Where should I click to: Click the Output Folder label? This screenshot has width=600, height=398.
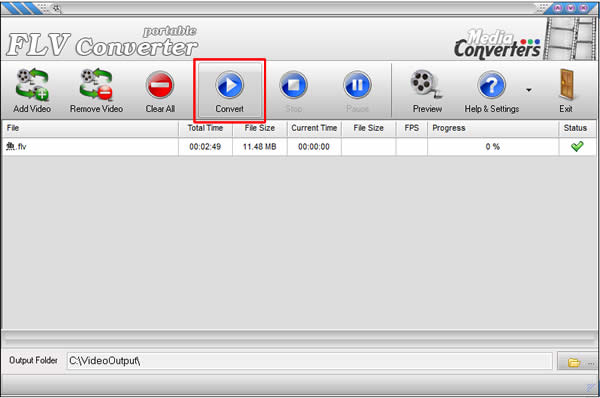[33, 360]
